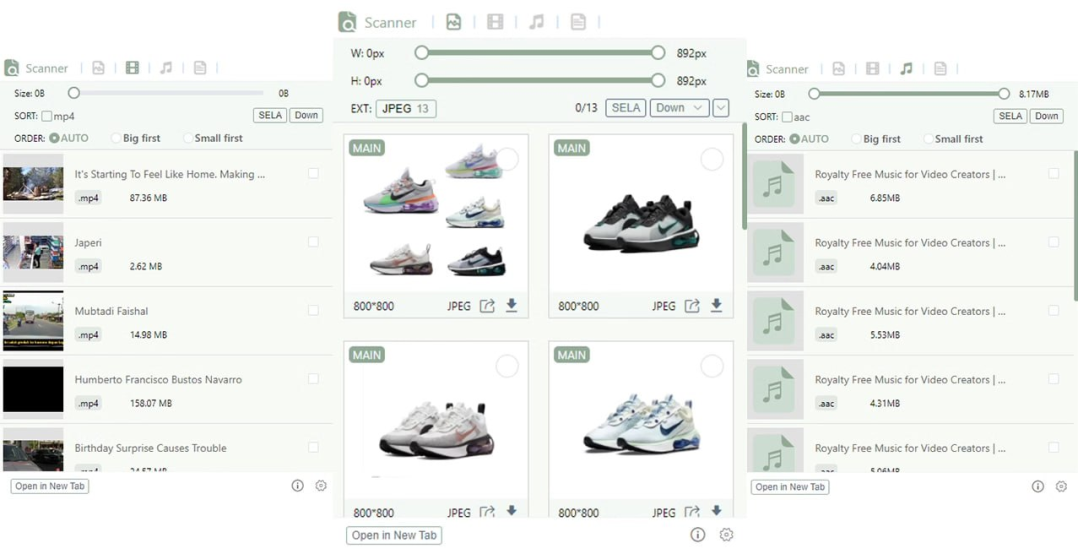Select the light blue sneaker circle
The height and width of the screenshot is (554, 1078).
(x=712, y=366)
